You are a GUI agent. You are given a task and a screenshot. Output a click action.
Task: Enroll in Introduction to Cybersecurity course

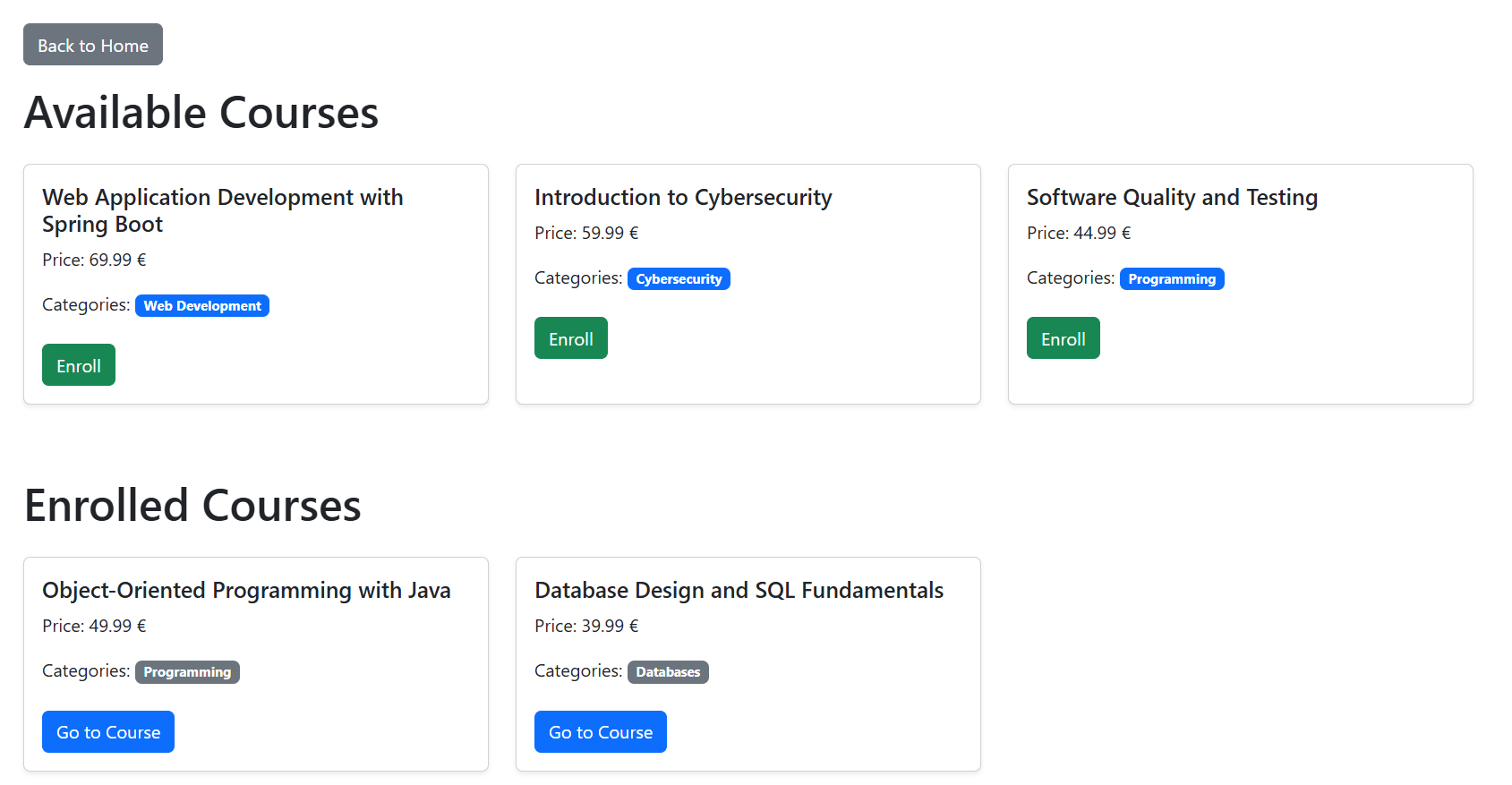point(570,338)
